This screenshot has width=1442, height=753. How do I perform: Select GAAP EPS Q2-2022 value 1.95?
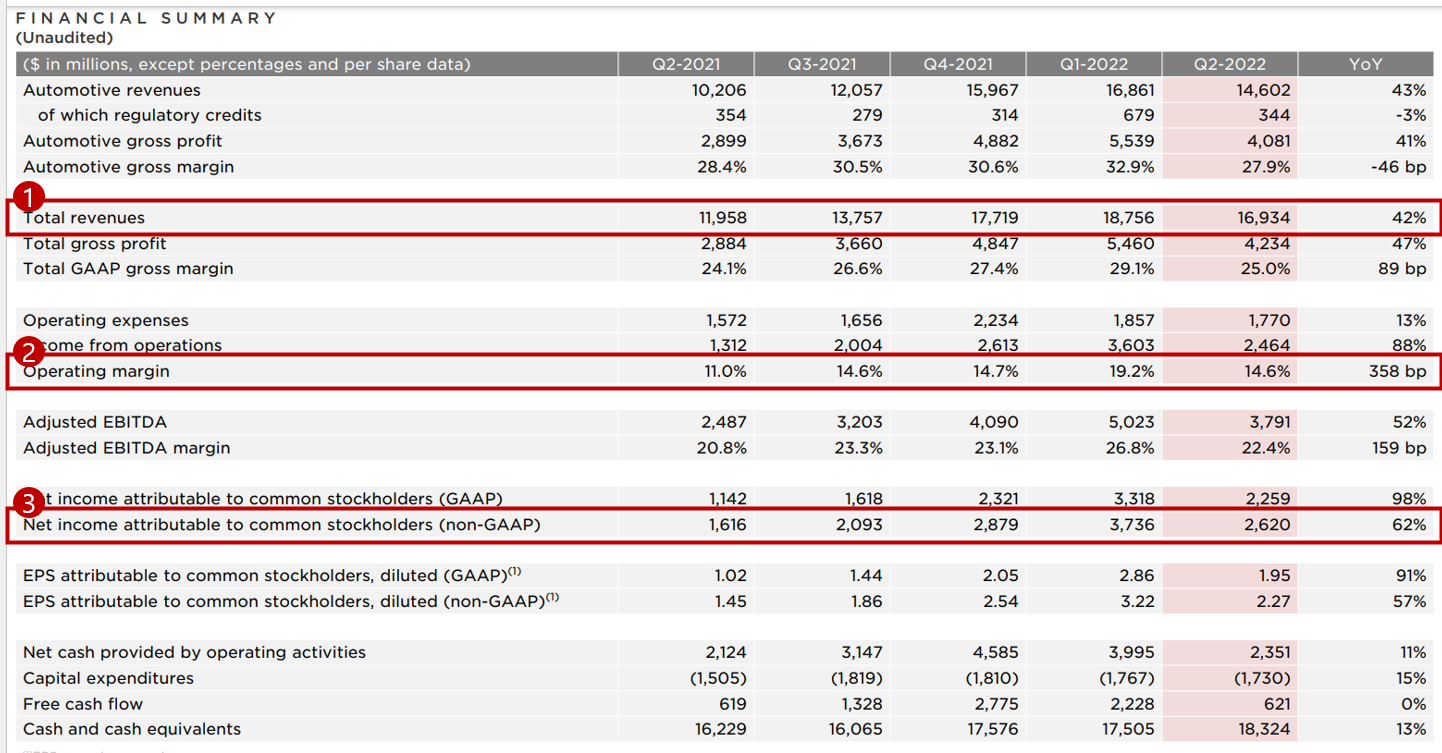click(x=1273, y=576)
